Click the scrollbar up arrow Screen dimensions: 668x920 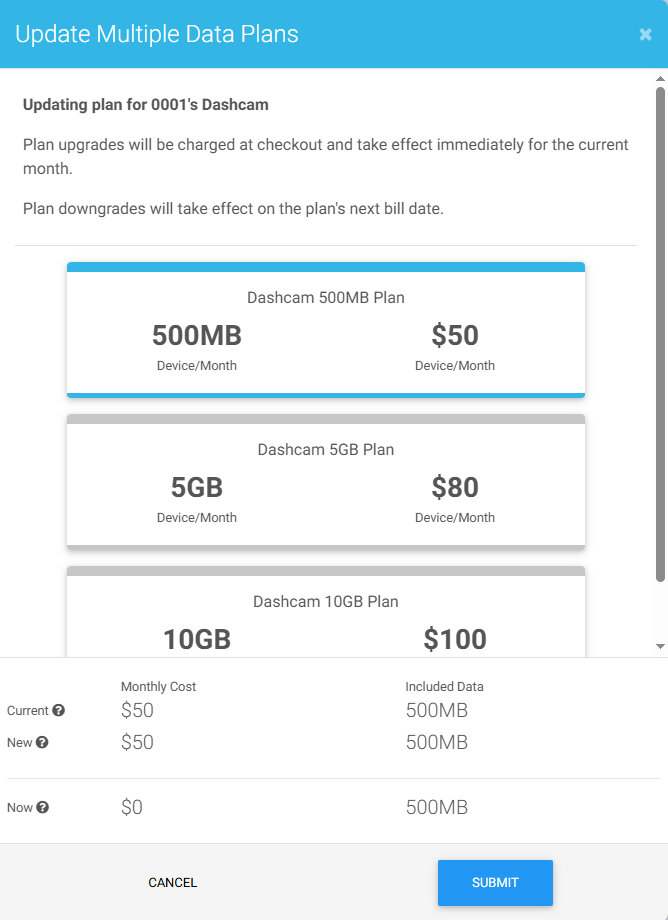point(660,79)
